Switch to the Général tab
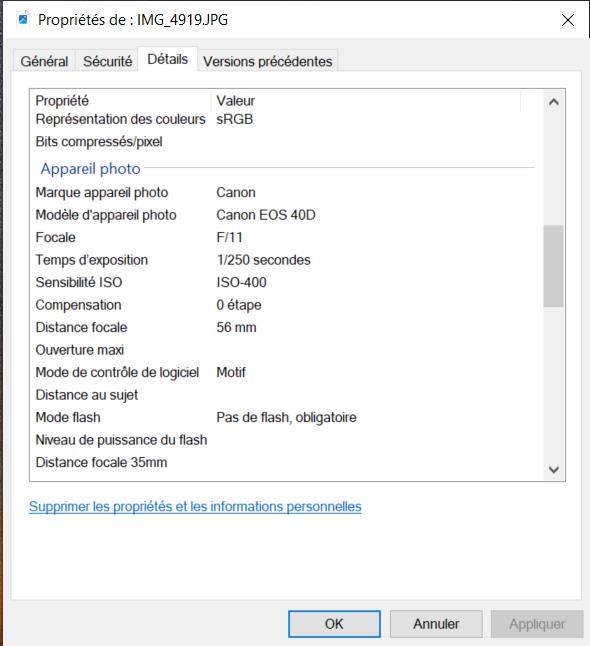Image resolution: width=590 pixels, height=646 pixels. pyautogui.click(x=44, y=61)
